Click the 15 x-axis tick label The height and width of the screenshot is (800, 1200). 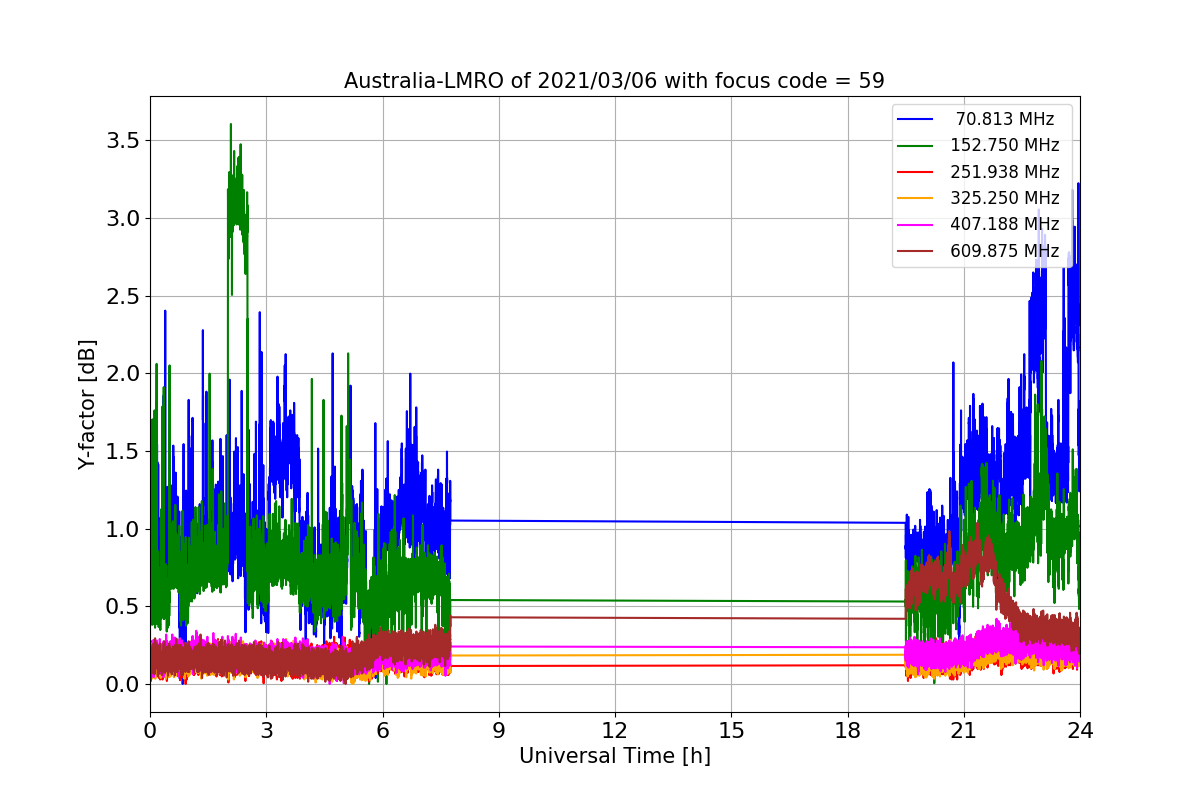pos(731,731)
